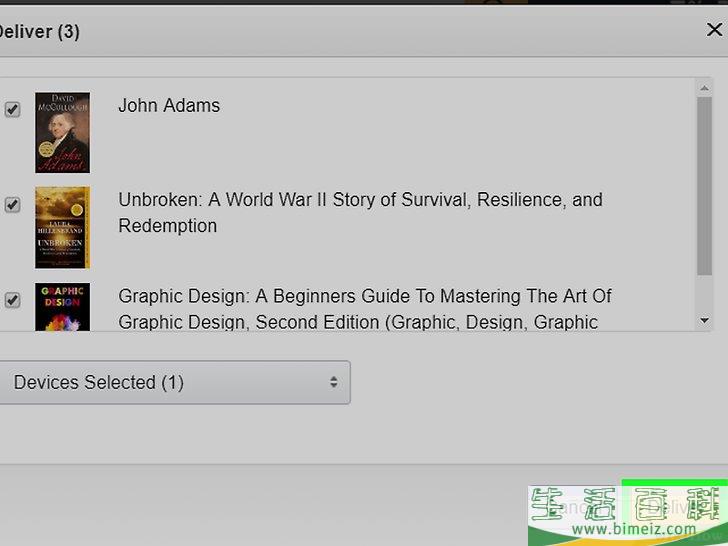Uncheck the Unbroken book checkbox
728x546 pixels.
click(x=12, y=204)
